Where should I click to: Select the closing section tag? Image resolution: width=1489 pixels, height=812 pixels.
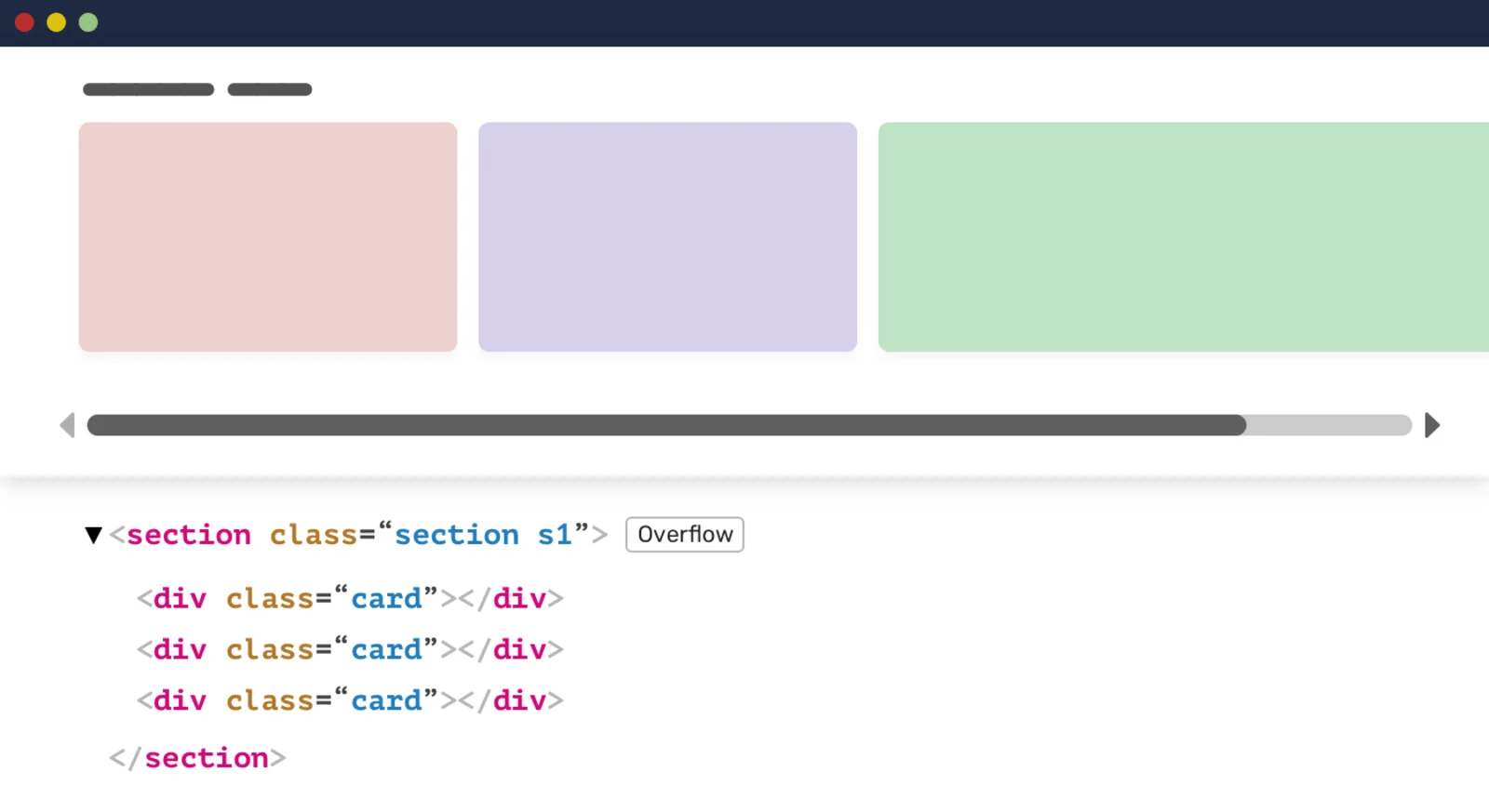coord(197,758)
